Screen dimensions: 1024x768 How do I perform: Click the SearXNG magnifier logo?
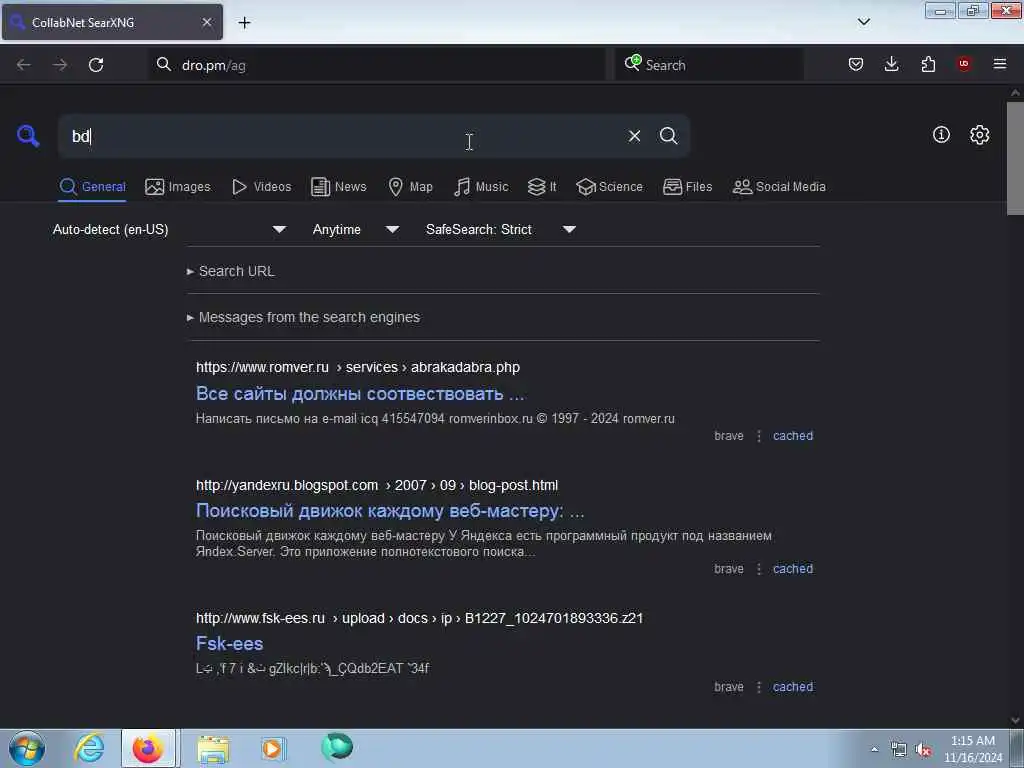[x=28, y=136]
